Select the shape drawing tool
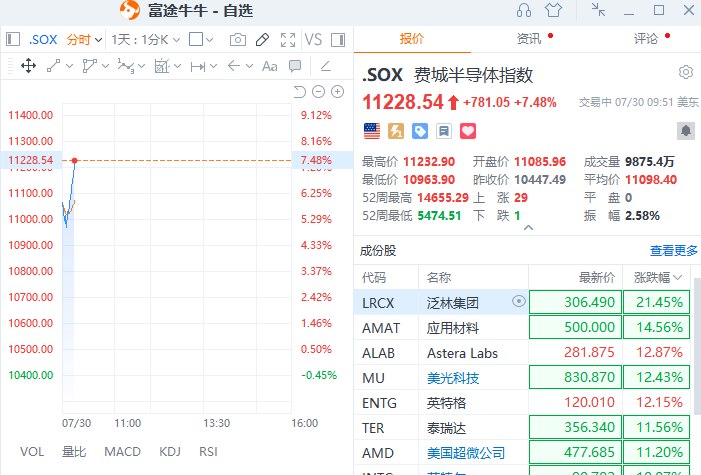The height and width of the screenshot is (475, 701). point(89,66)
